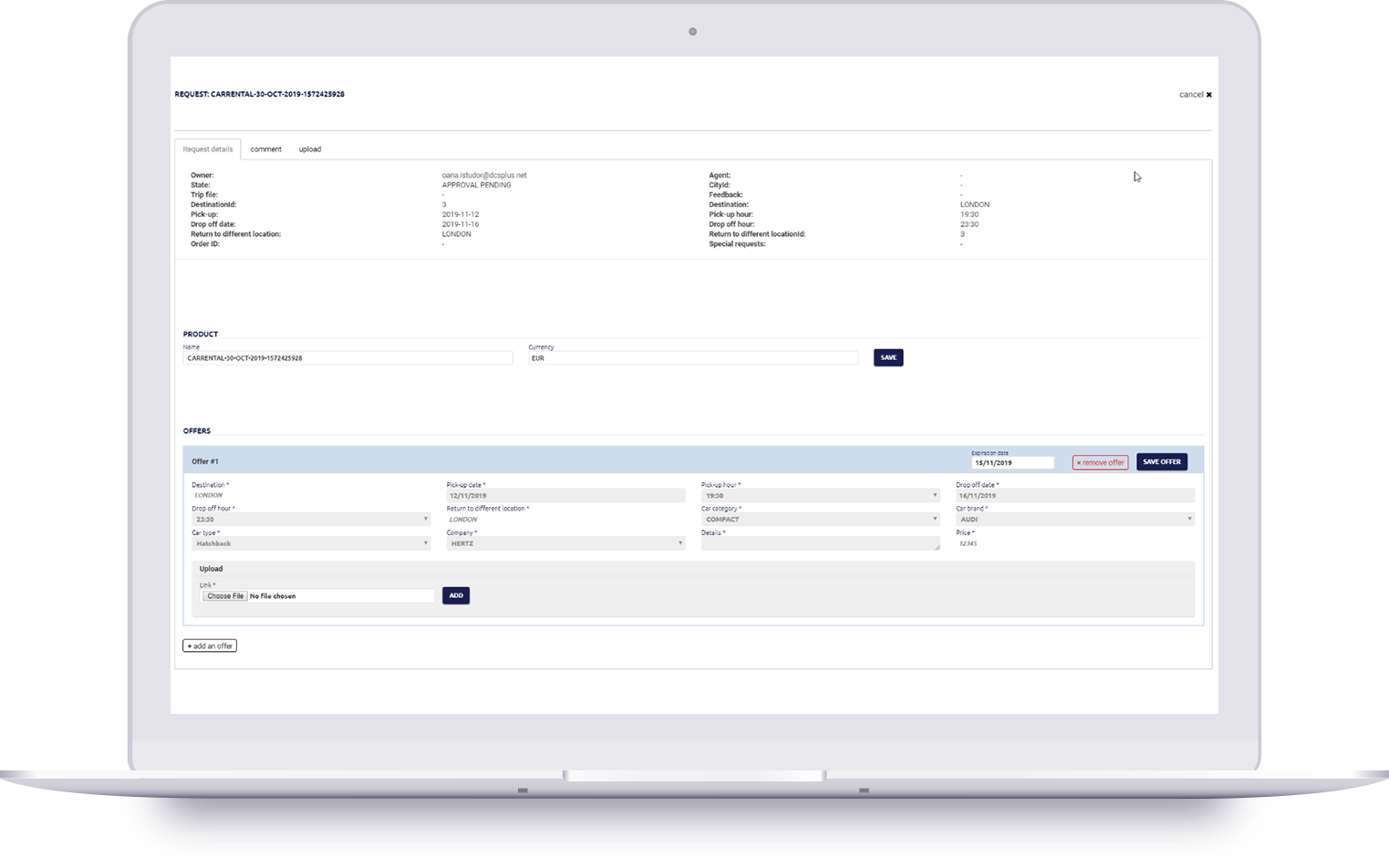Select the Request details tab
Screen dimensions: 1389x868
(x=208, y=150)
